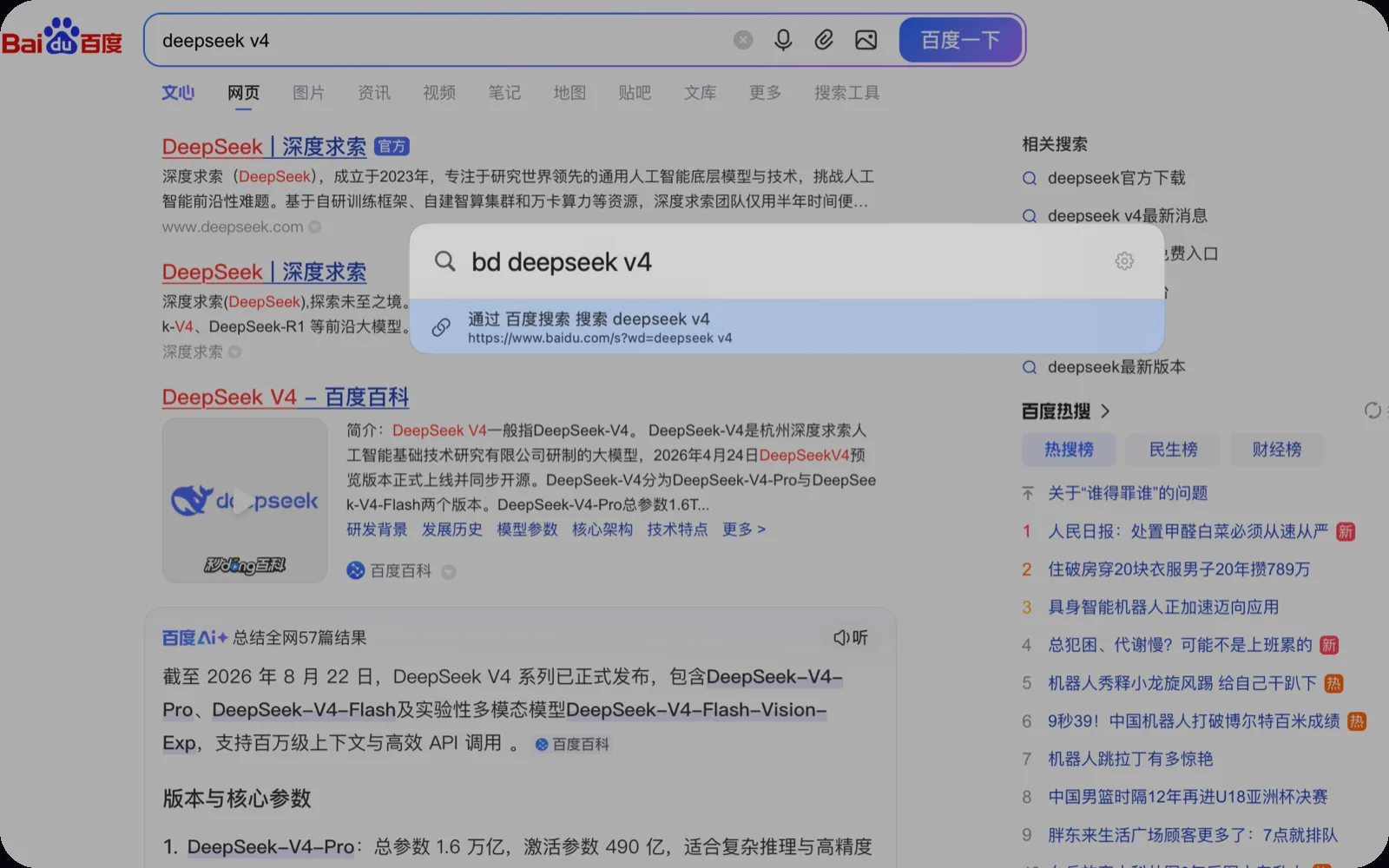Open hot item 机器人跳拉丁有多惊艳
The height and width of the screenshot is (868, 1389).
(1130, 759)
